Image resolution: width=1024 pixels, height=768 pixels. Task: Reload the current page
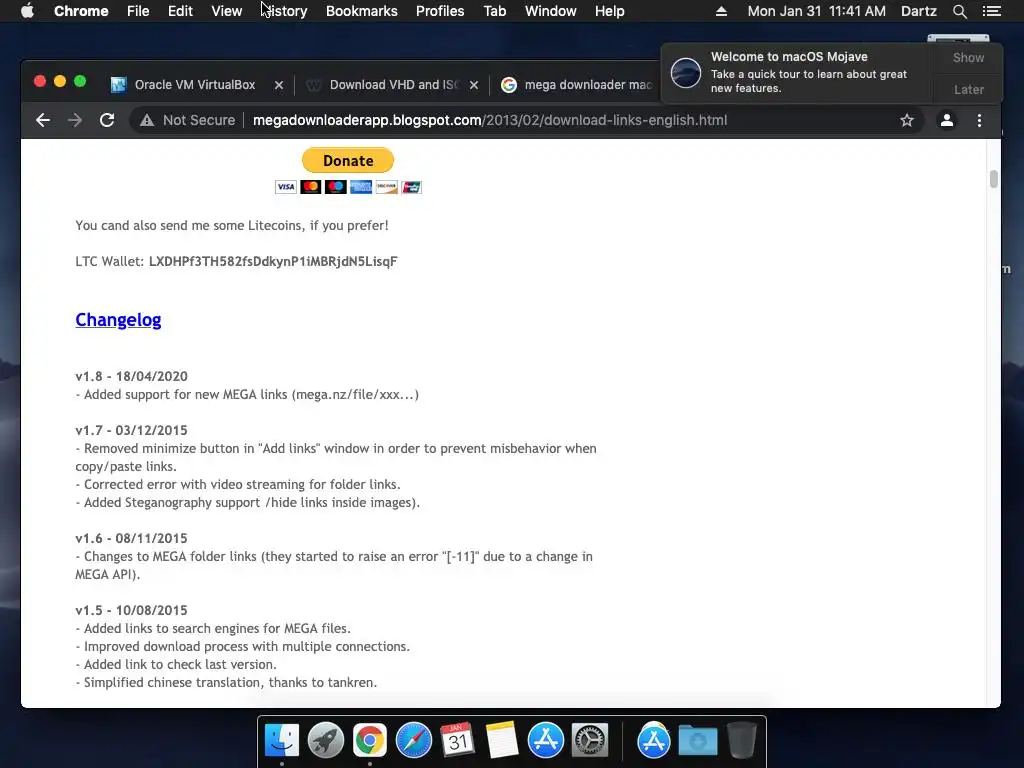(x=107, y=120)
